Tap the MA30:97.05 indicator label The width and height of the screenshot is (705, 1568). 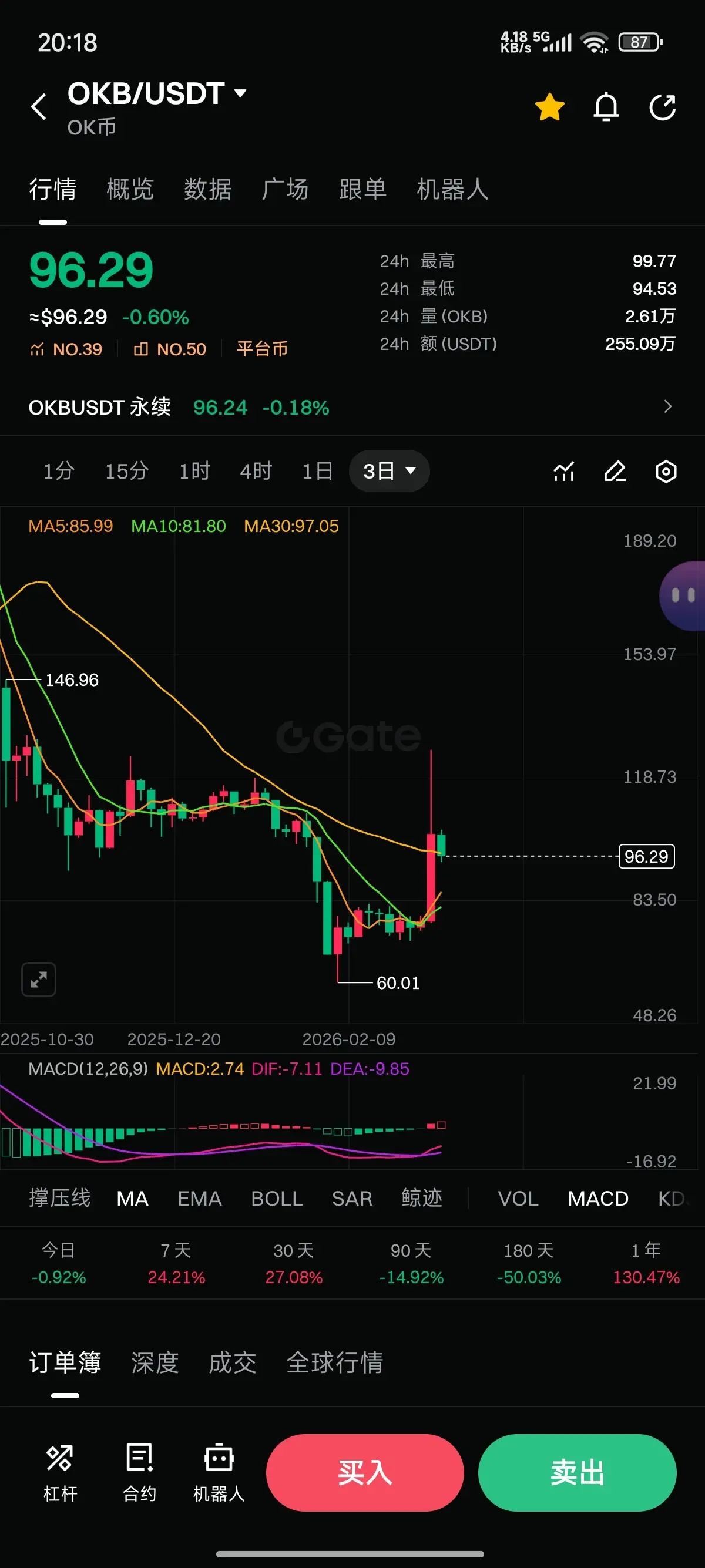point(291,526)
